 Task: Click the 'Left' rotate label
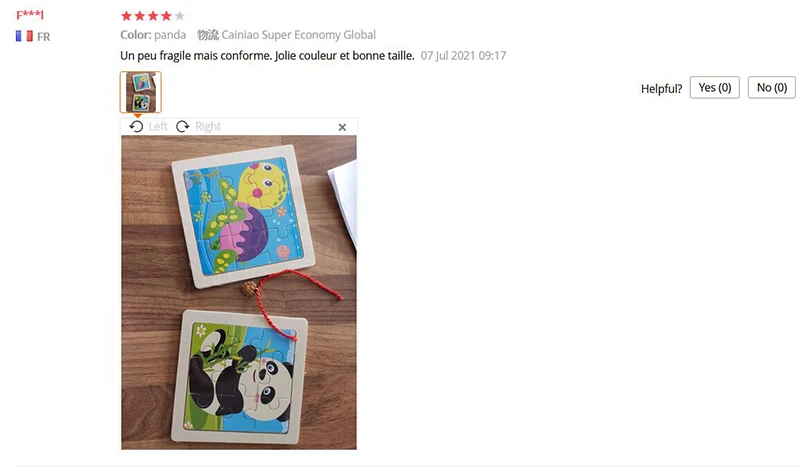(x=158, y=126)
